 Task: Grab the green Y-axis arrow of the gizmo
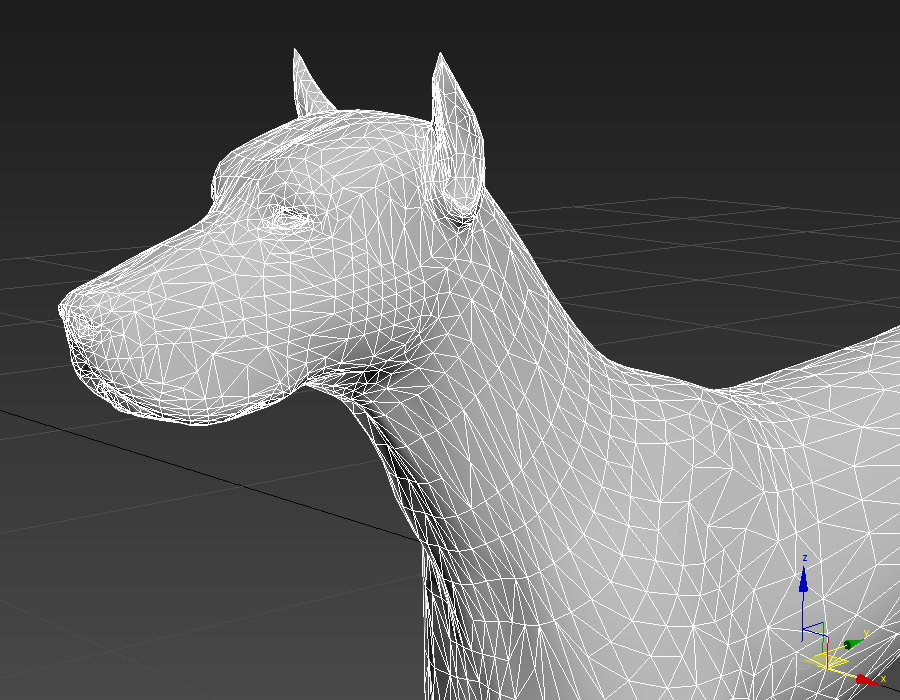tap(854, 644)
